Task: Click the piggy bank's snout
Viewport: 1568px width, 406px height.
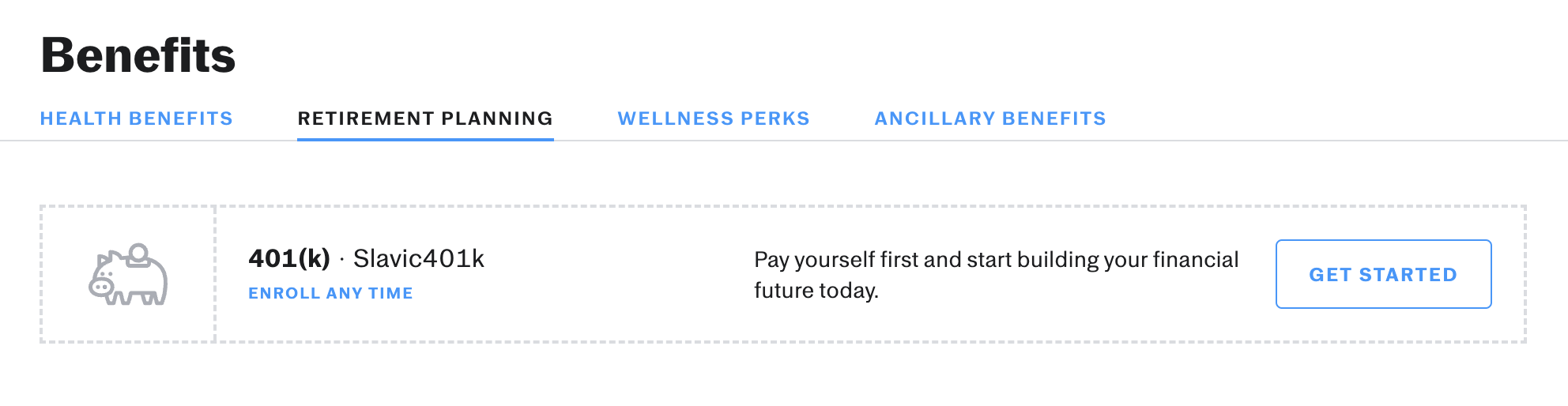Action: (100, 288)
